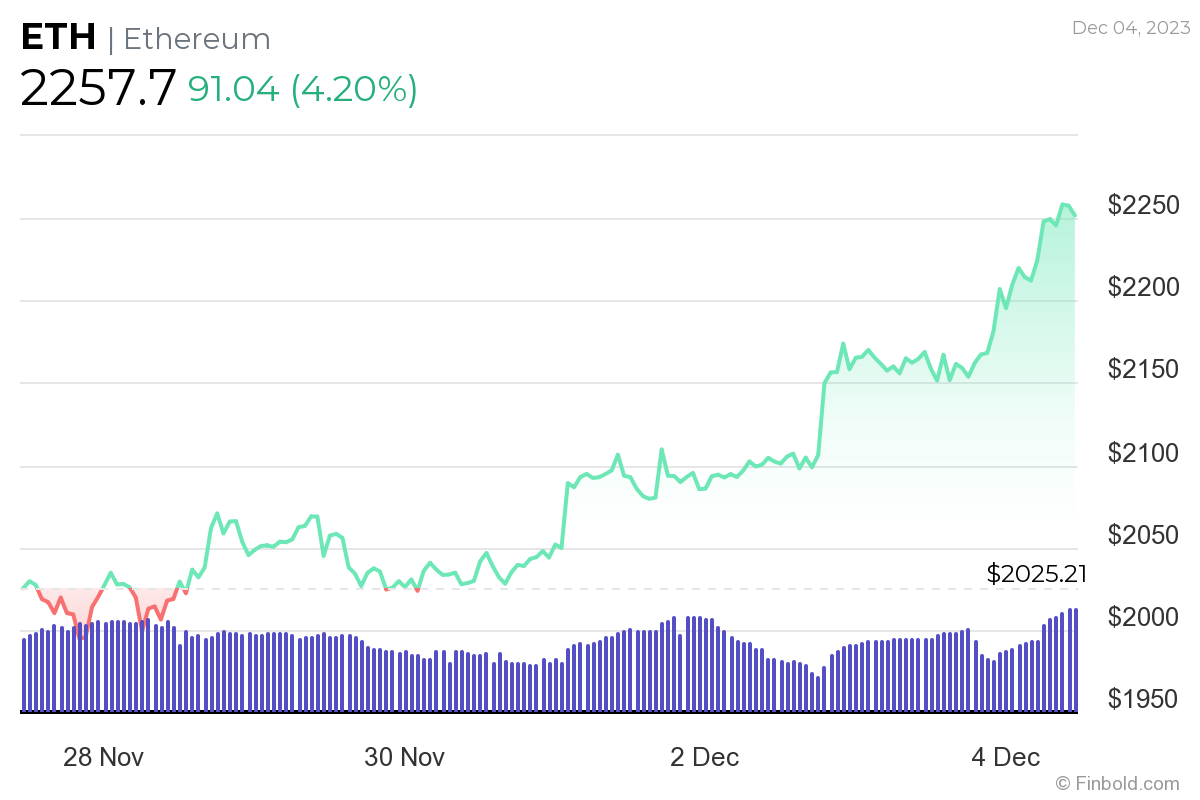
Task: Click the $2025.21 price reference label
Action: (1036, 574)
